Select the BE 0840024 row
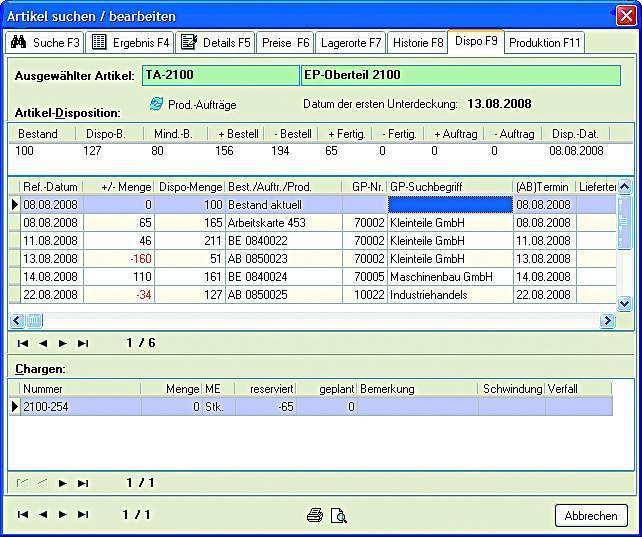This screenshot has height=537, width=642. pyautogui.click(x=313, y=276)
